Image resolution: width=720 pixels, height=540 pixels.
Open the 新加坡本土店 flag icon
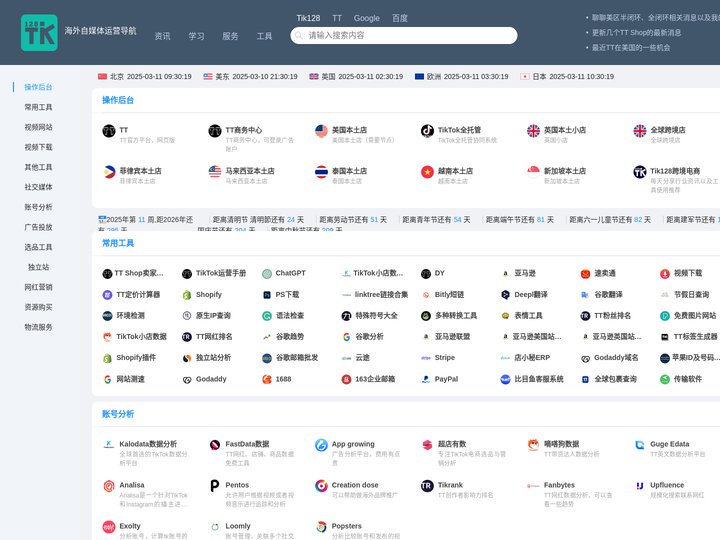pyautogui.click(x=534, y=172)
